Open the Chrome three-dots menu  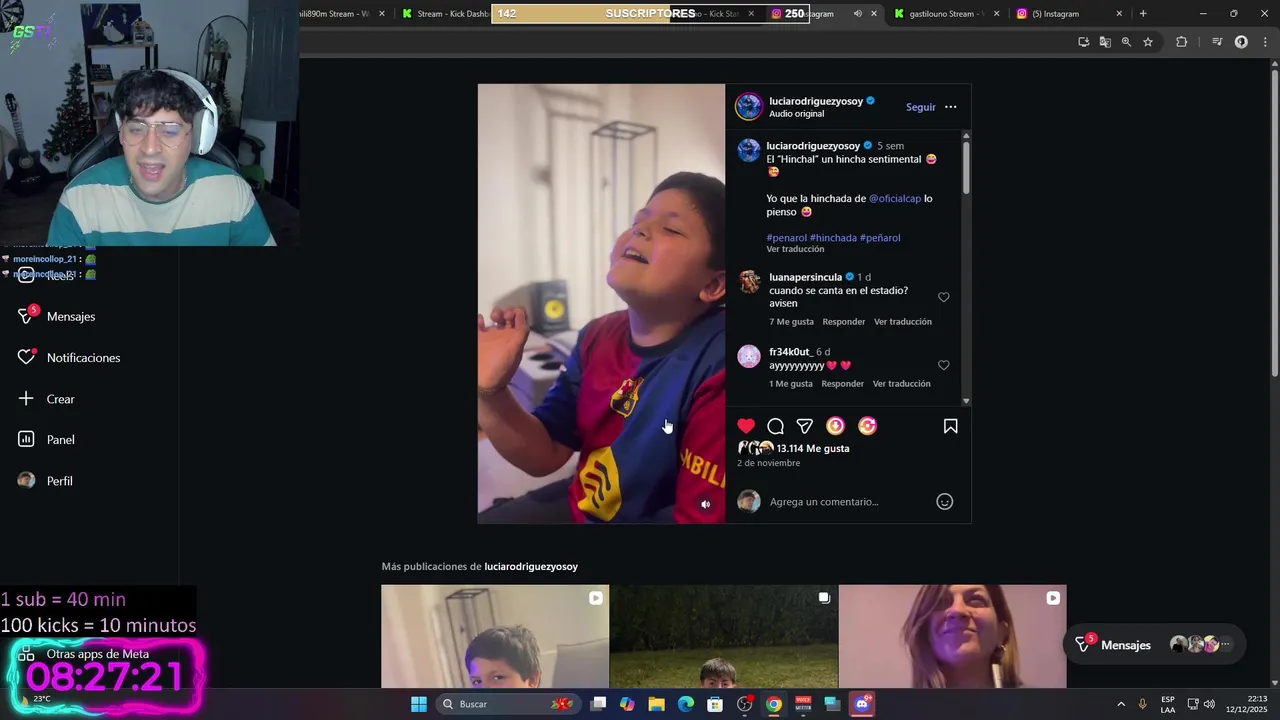[1264, 42]
